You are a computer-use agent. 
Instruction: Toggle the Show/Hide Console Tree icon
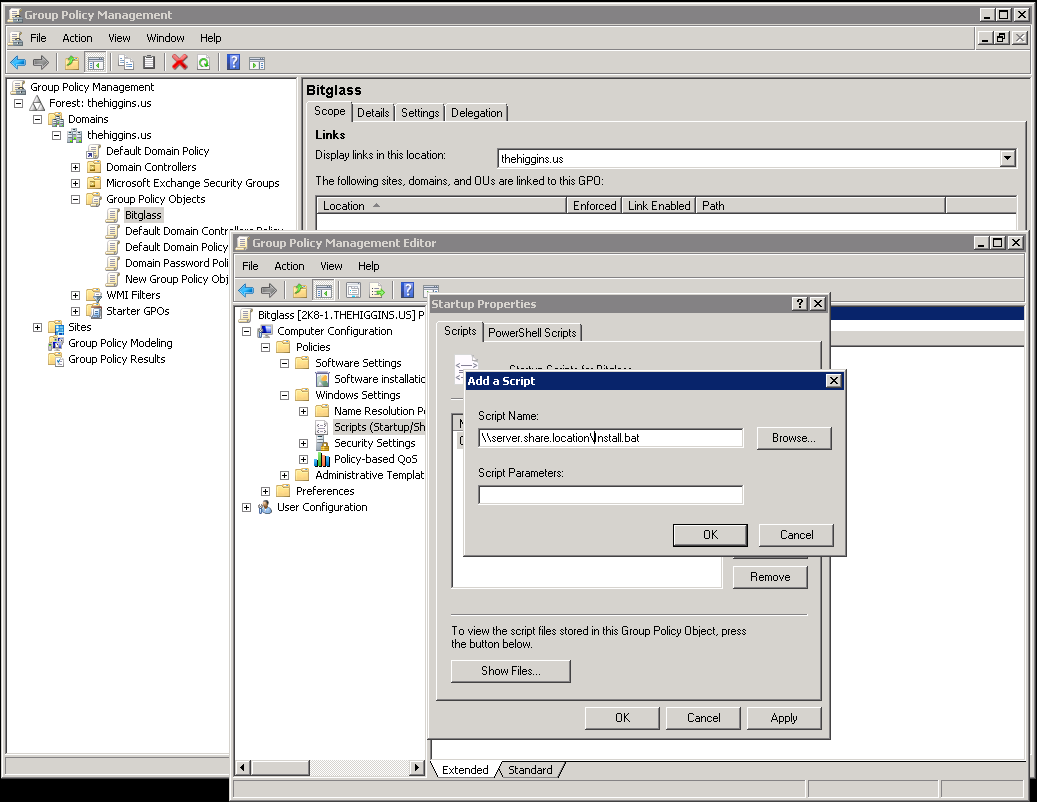click(94, 62)
